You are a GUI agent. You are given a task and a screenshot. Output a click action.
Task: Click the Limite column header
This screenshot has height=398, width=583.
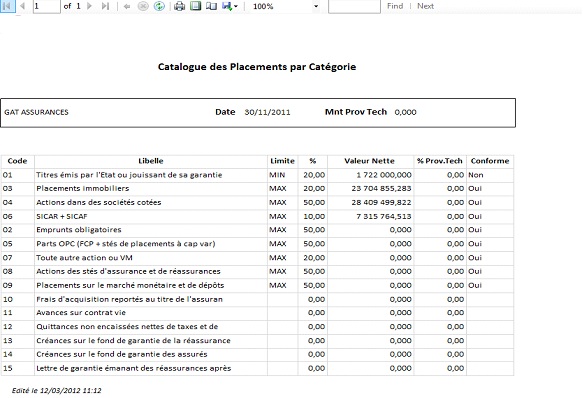[x=282, y=161]
